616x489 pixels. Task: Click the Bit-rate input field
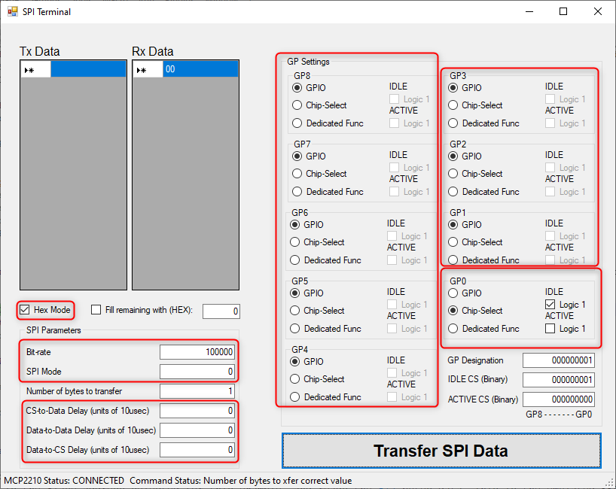[x=197, y=352]
